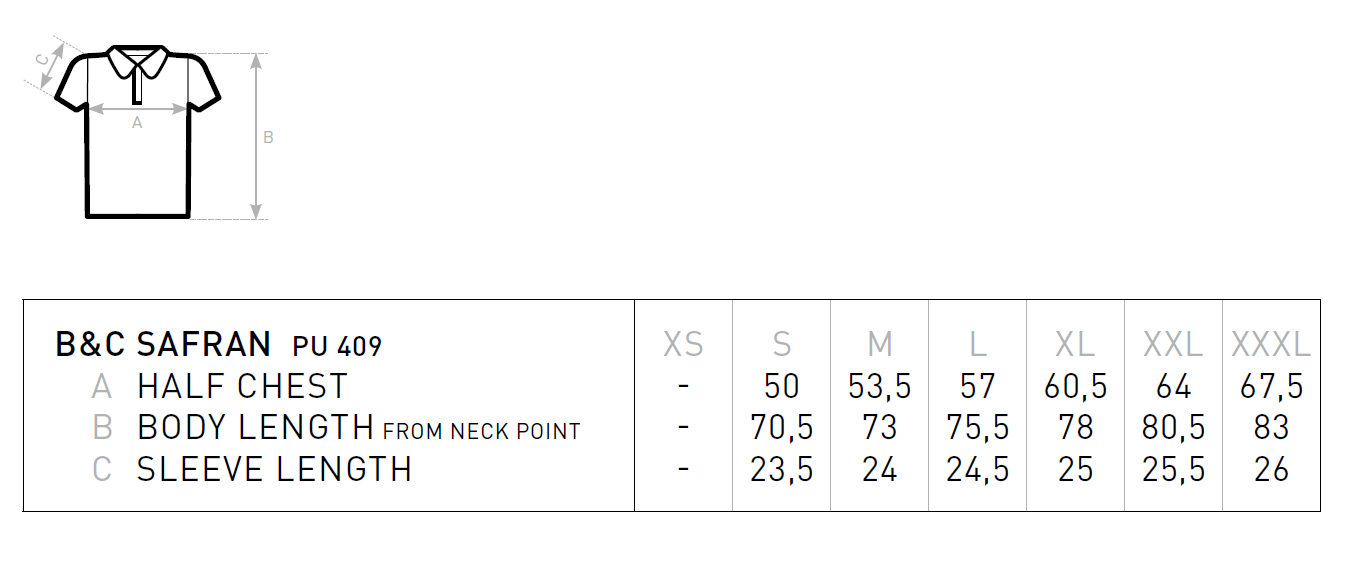The width and height of the screenshot is (1352, 562).
Task: Click the half chest value 53,5
Action: (880, 387)
